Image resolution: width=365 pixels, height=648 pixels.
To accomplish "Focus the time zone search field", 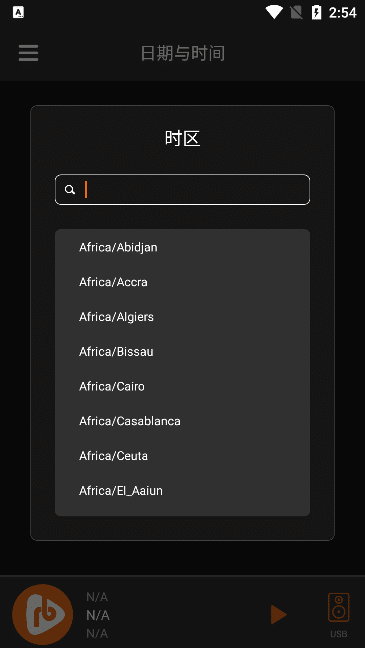I will 182,190.
